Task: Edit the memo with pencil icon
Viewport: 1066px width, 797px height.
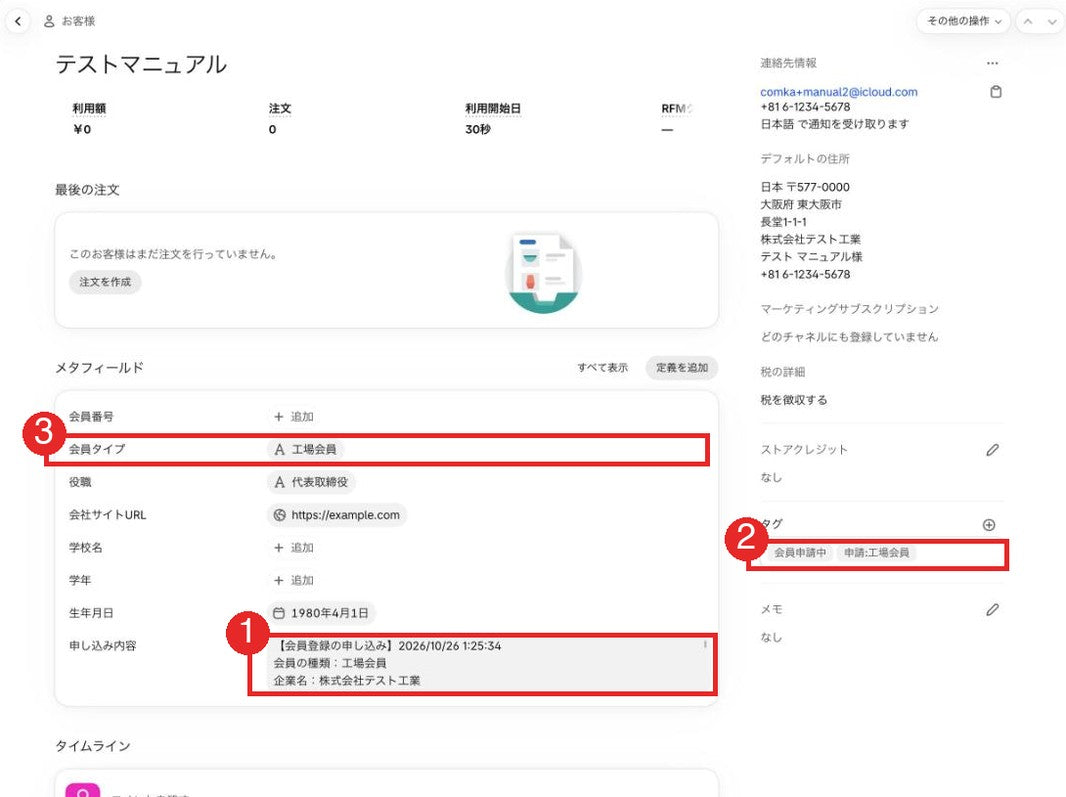Action: (993, 609)
